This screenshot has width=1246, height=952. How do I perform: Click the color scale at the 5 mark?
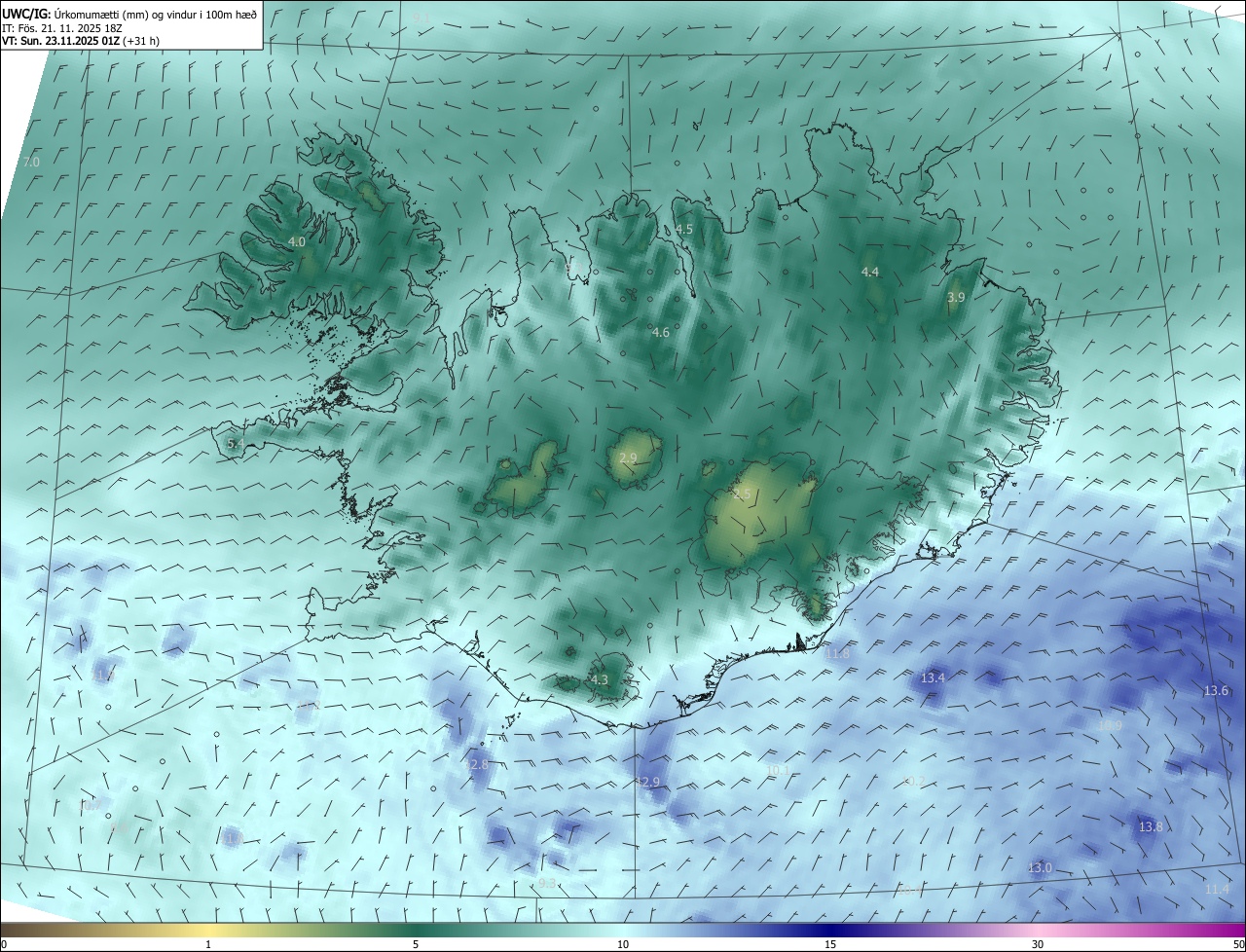point(416,944)
